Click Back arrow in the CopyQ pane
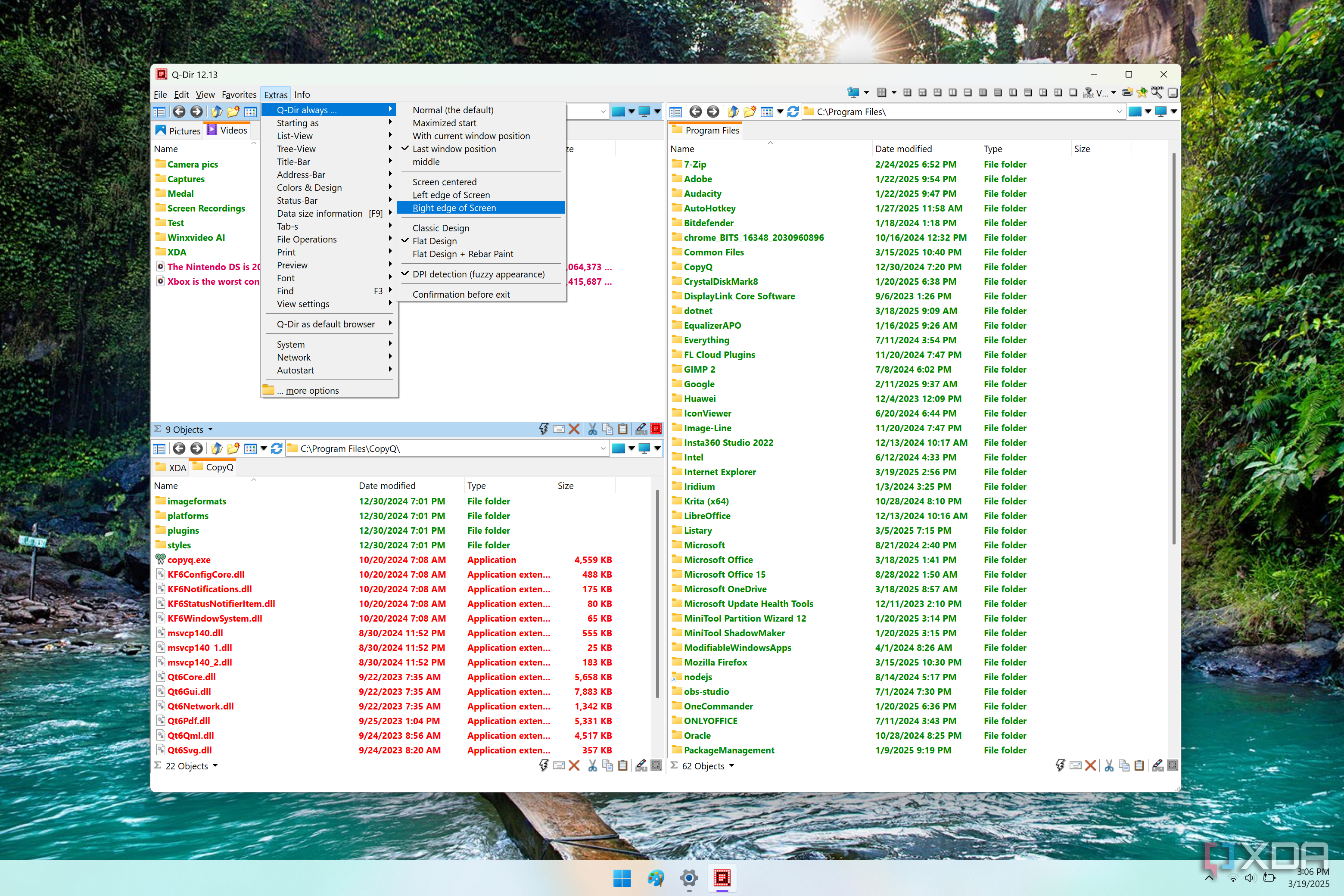Screen dimensions: 1344x896 click(x=179, y=448)
